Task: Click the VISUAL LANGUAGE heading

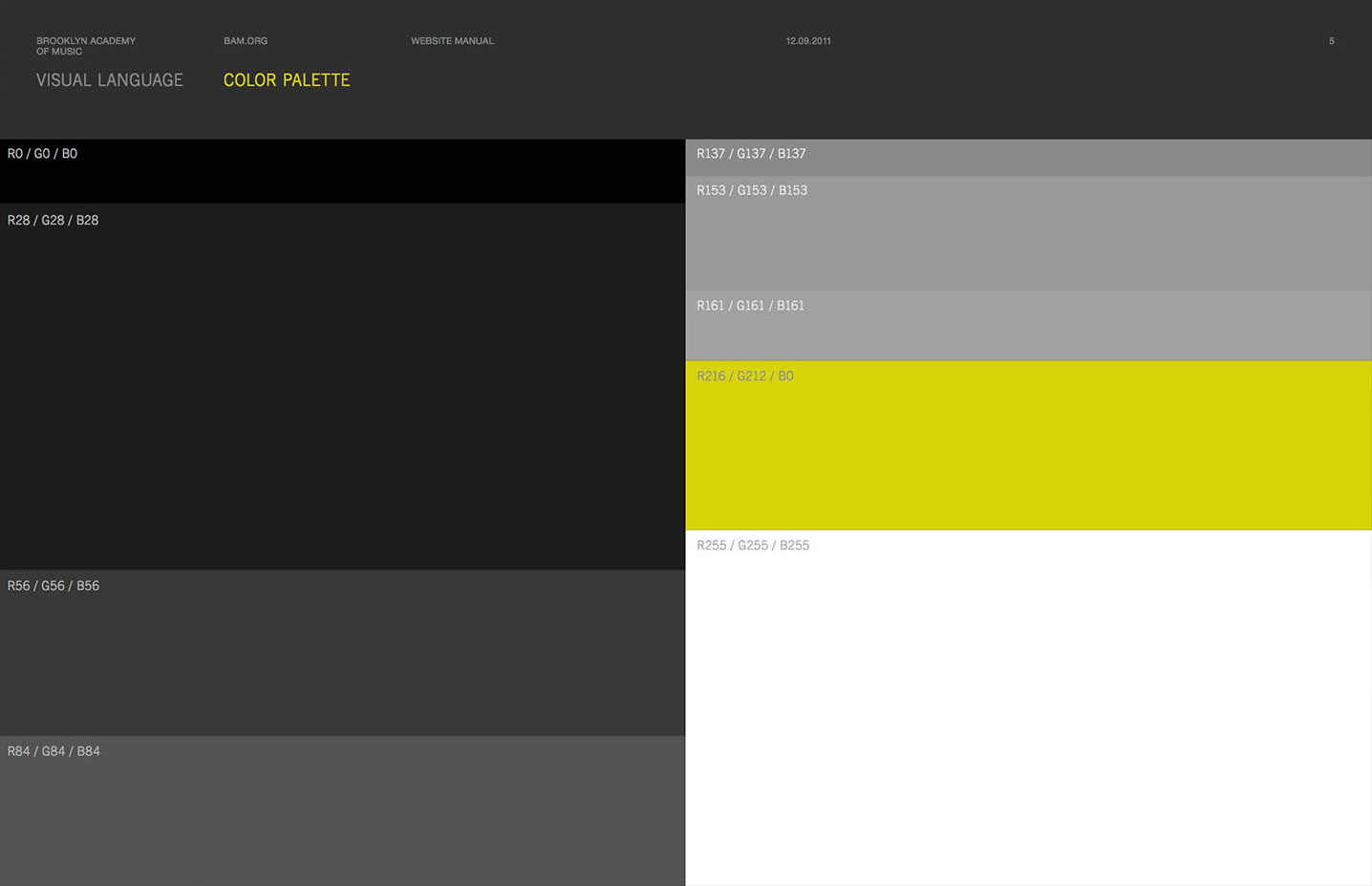Action: [x=109, y=80]
